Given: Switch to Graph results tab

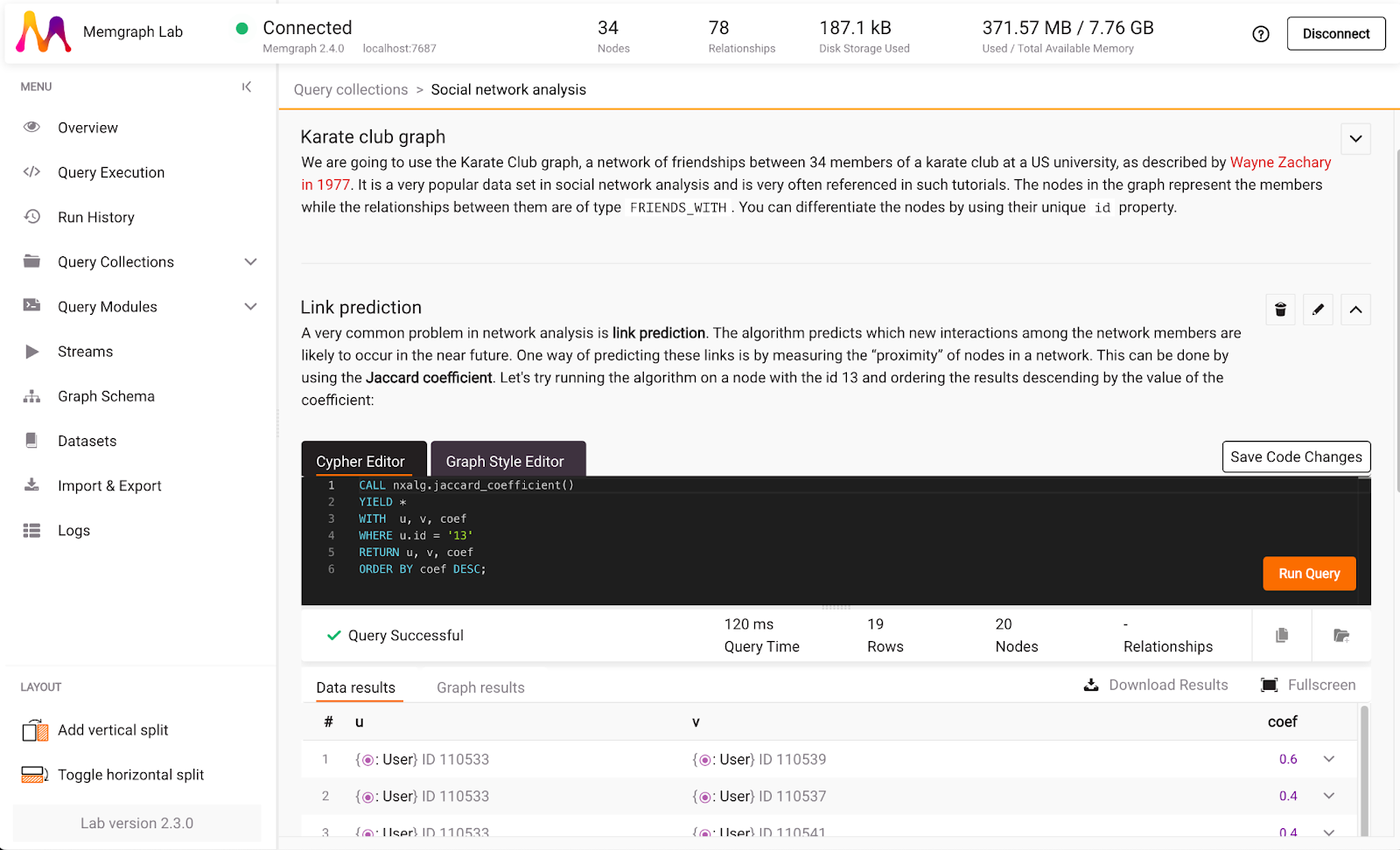Looking at the screenshot, I should [x=480, y=687].
